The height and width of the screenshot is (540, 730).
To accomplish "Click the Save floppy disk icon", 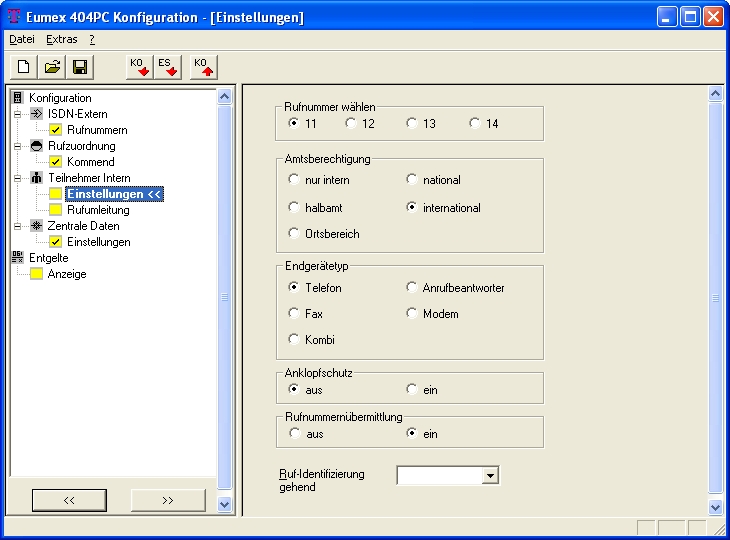I will [x=80, y=67].
